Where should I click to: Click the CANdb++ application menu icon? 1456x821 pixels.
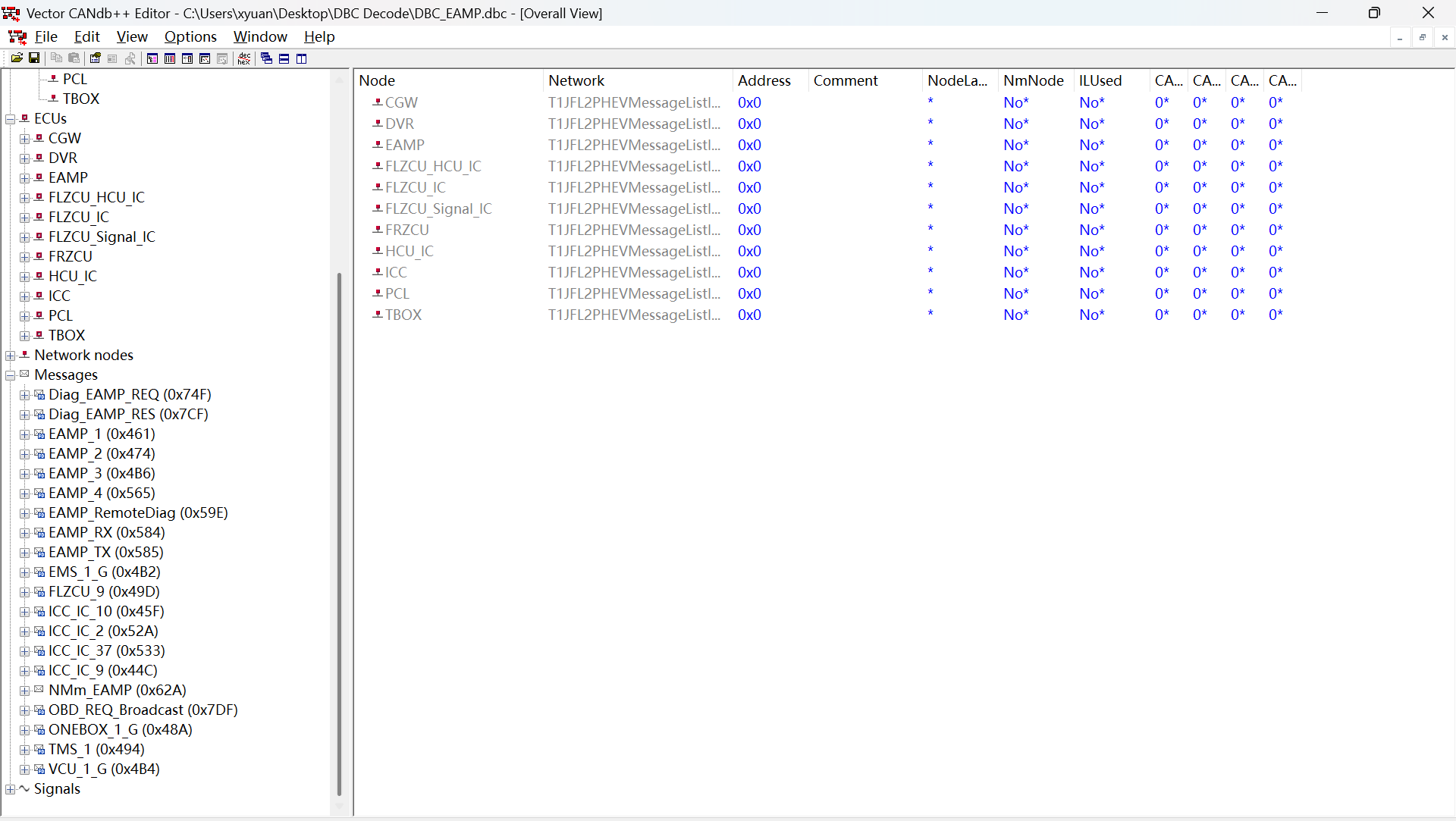17,36
